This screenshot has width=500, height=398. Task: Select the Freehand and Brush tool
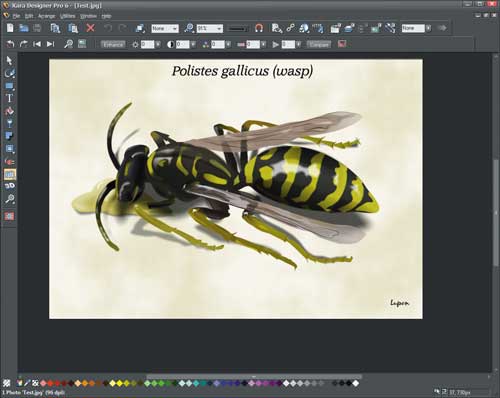click(x=10, y=73)
